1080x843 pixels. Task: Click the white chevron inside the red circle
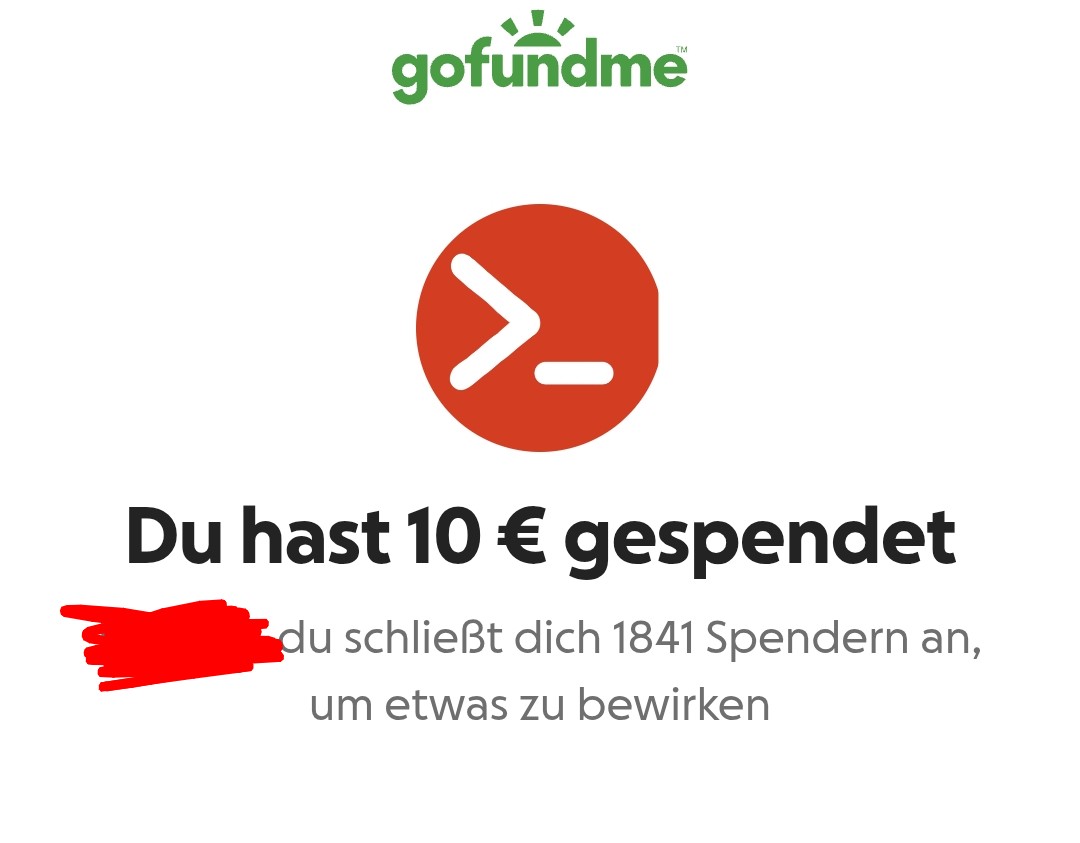pyautogui.click(x=494, y=322)
